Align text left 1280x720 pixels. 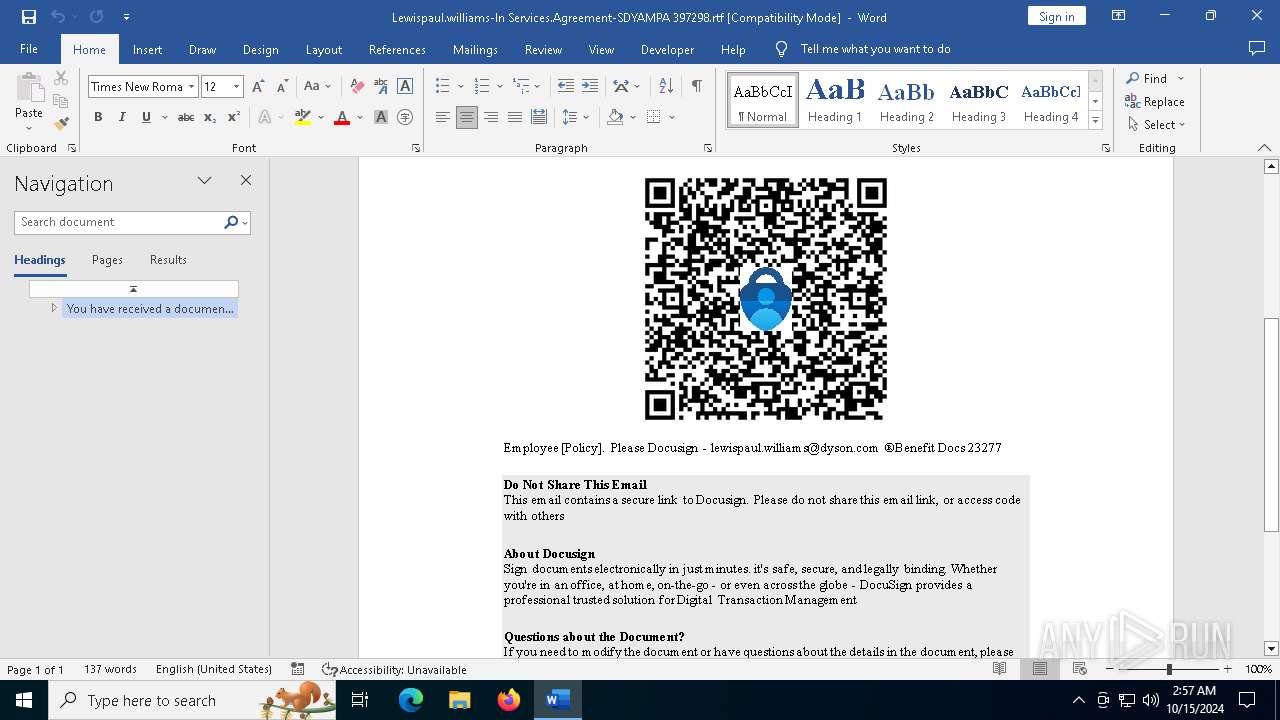click(443, 117)
